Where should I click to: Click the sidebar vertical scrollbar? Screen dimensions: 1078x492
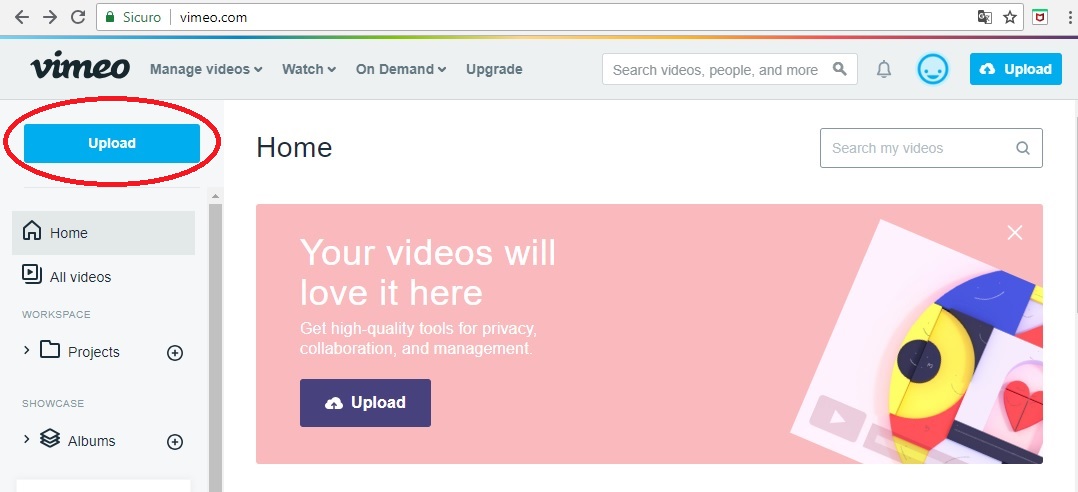click(x=216, y=347)
